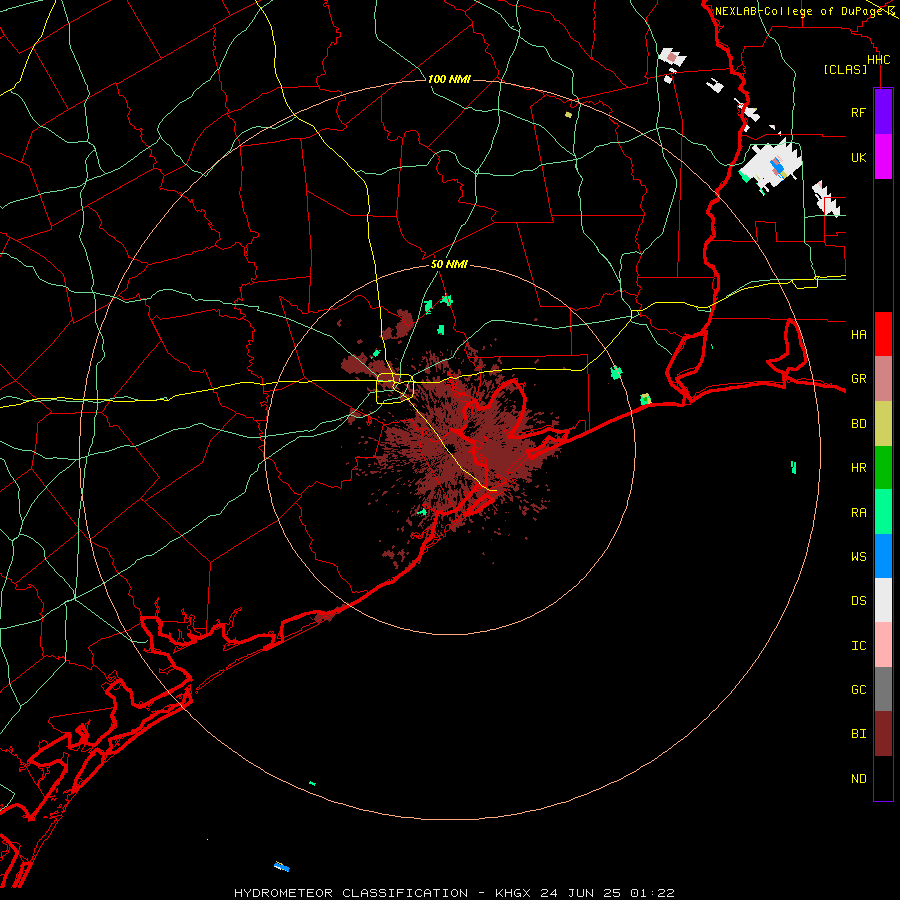Click the blue WS legend color swatch

[883, 556]
